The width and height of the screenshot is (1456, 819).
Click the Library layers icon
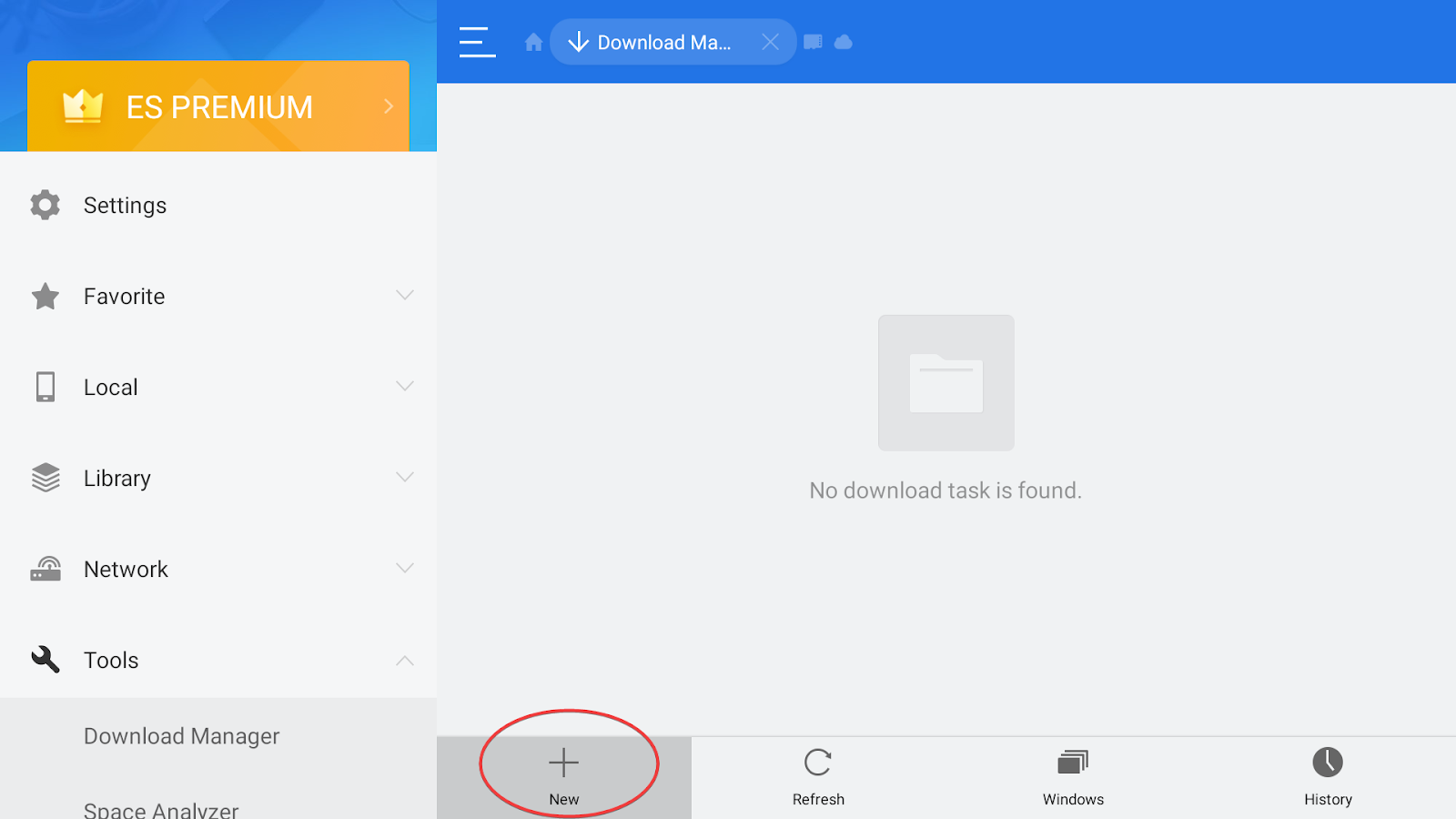45,478
